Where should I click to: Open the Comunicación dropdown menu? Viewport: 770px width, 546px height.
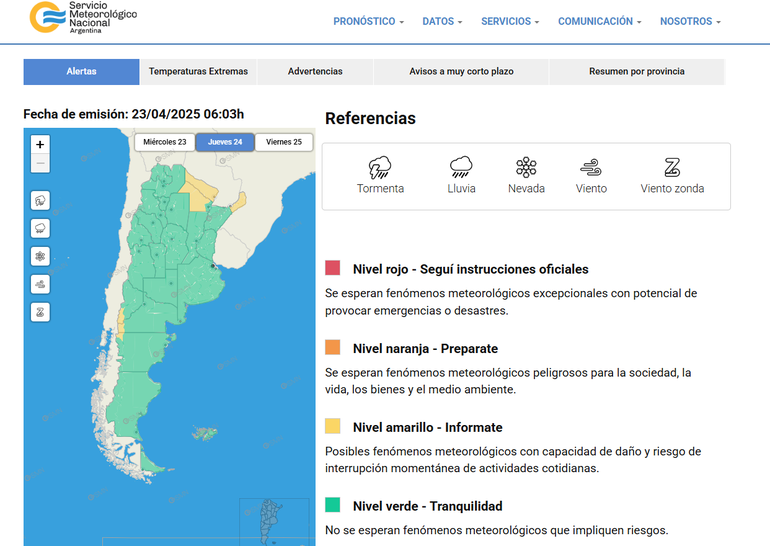click(599, 21)
